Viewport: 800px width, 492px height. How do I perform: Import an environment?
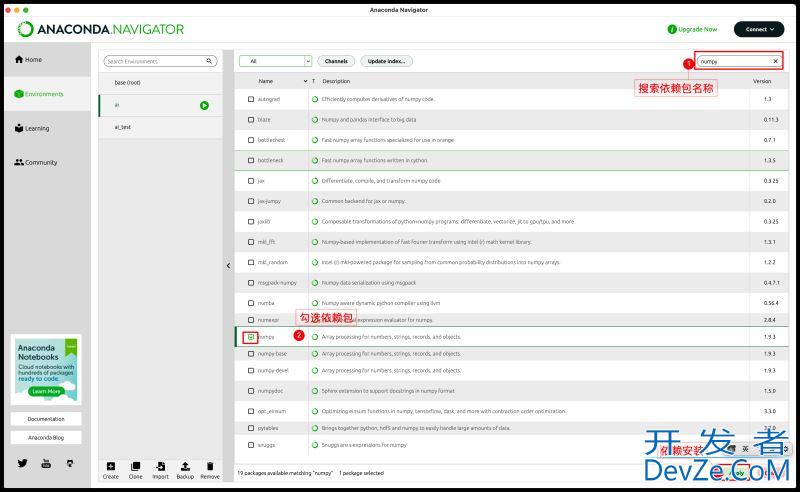[x=160, y=471]
